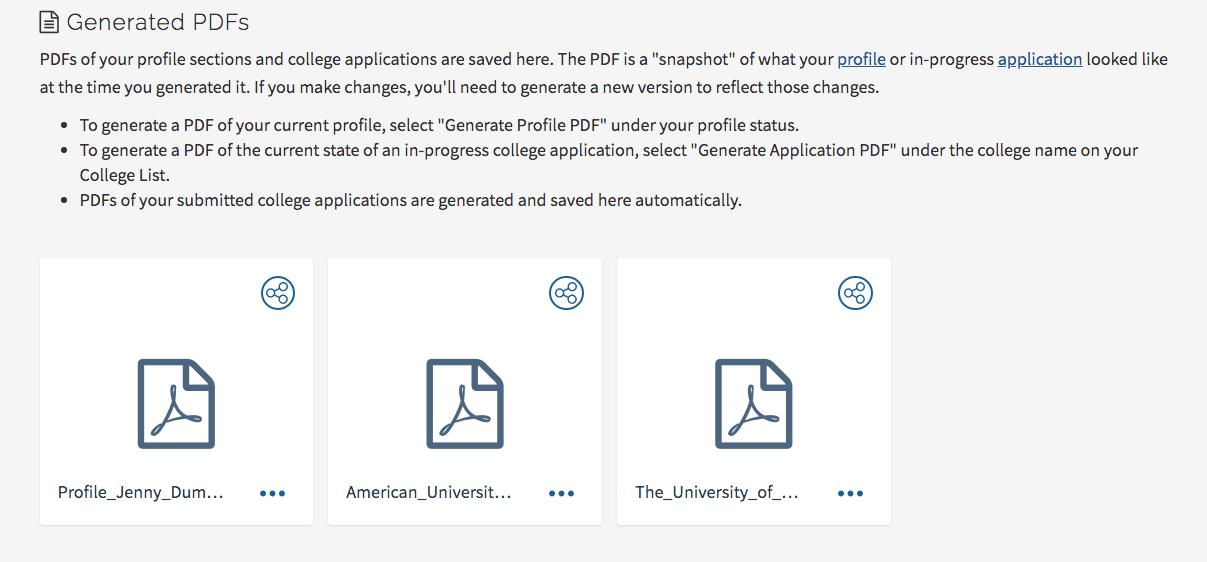This screenshot has width=1207, height=562.
Task: Select the The_University_of_… file name
Action: (x=717, y=492)
